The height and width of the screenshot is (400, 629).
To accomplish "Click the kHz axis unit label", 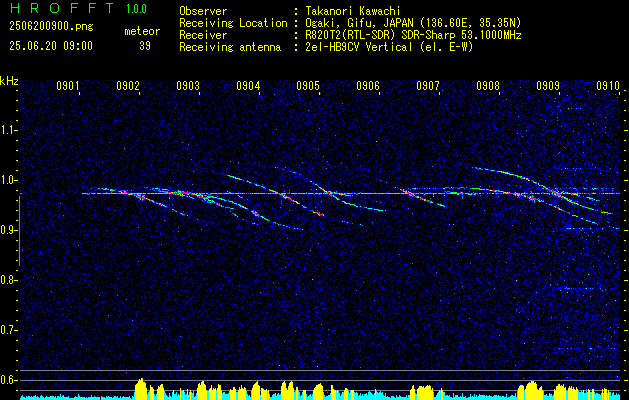I will click(x=9, y=81).
